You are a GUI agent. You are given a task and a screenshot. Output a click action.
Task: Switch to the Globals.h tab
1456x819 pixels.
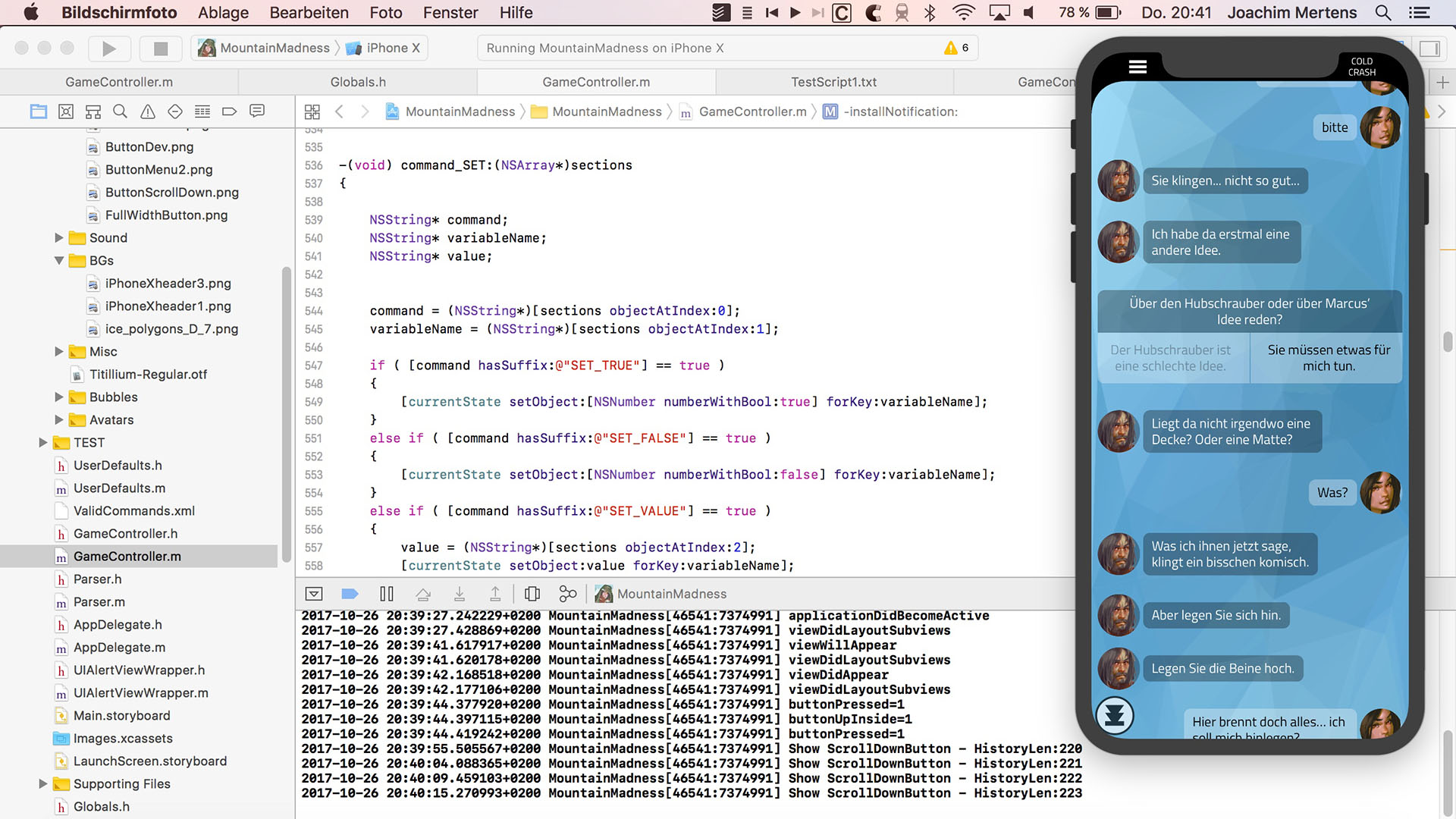358,82
